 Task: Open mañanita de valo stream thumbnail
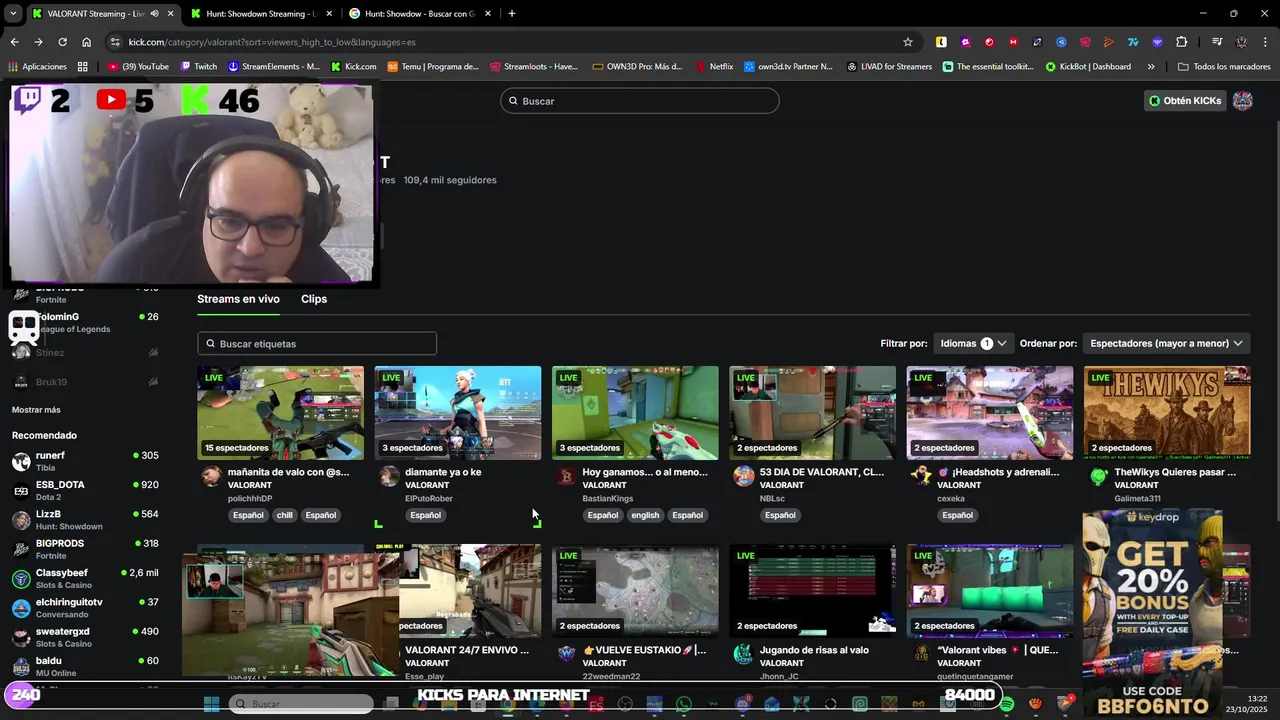point(280,413)
